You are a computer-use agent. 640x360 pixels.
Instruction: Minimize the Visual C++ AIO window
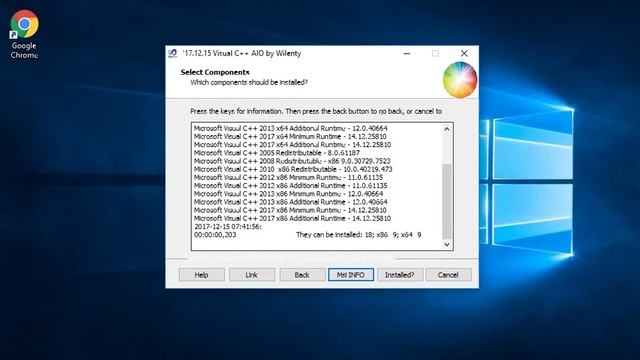point(407,53)
